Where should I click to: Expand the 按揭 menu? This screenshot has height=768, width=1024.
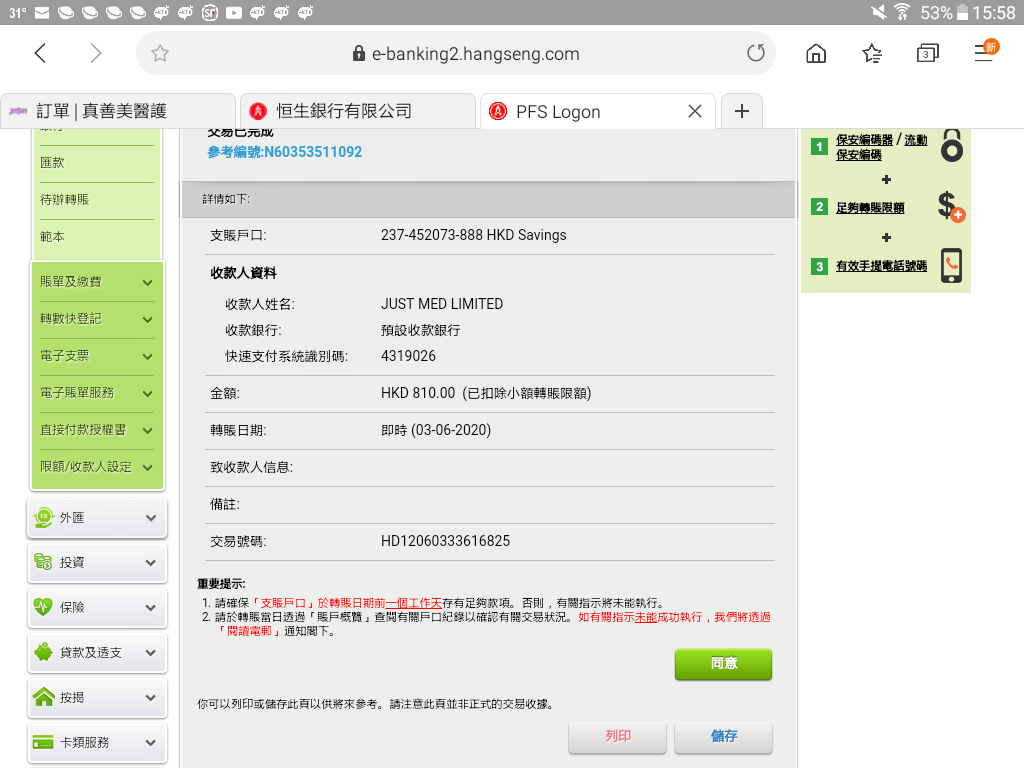[x=97, y=698]
